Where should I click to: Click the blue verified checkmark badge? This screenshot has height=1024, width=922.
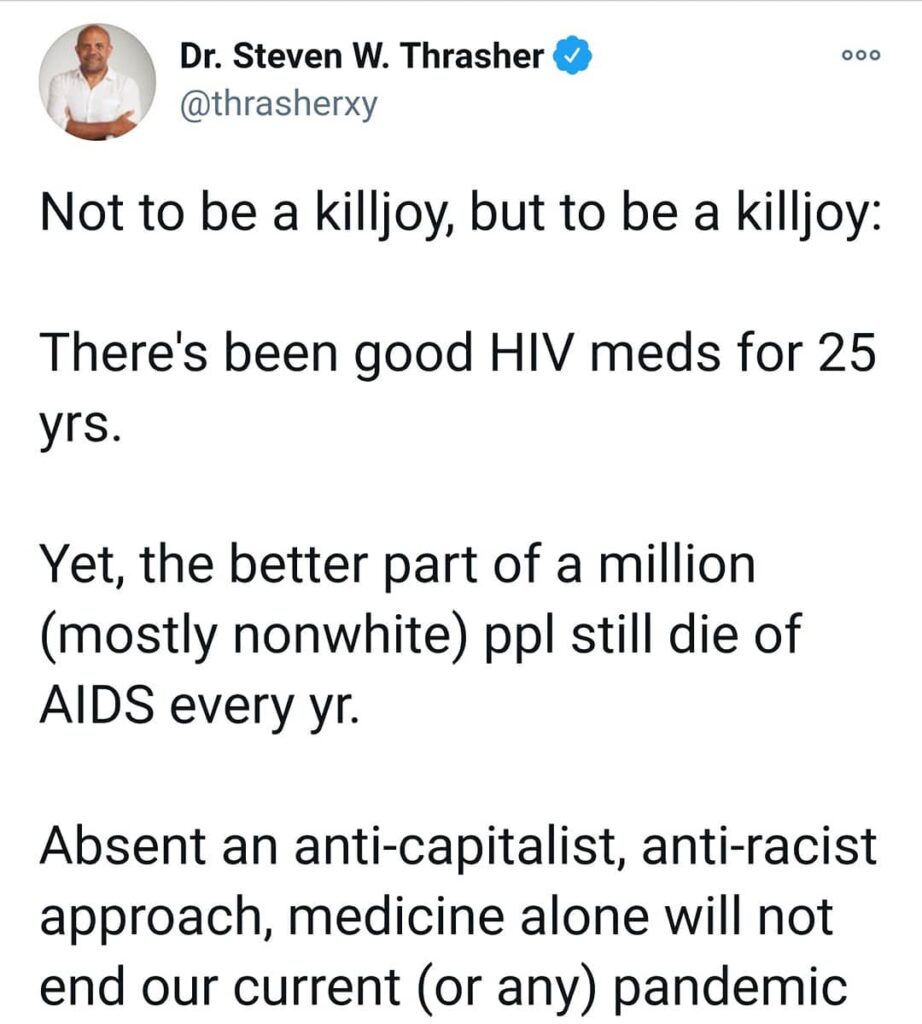[573, 56]
